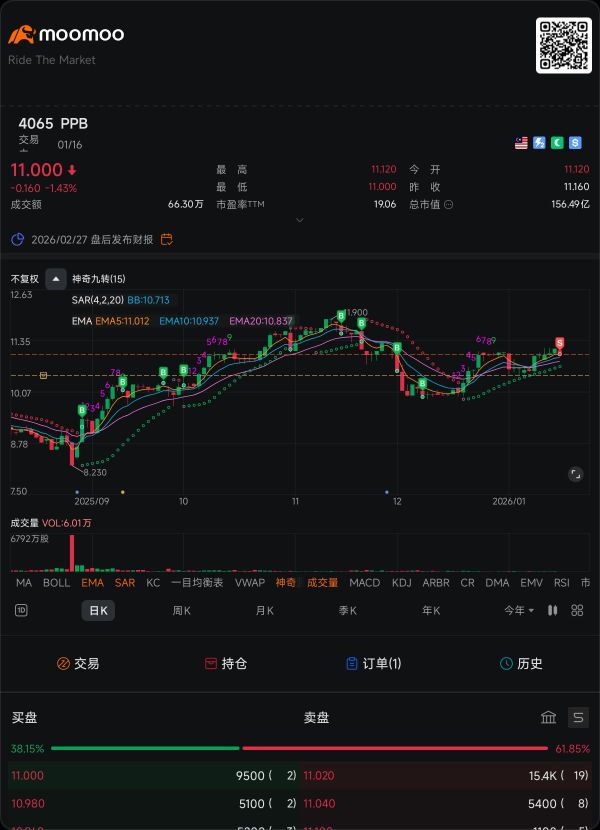The height and width of the screenshot is (830, 600).
Task: Collapse indicator legend with up-arrow button
Action: pos(56,279)
